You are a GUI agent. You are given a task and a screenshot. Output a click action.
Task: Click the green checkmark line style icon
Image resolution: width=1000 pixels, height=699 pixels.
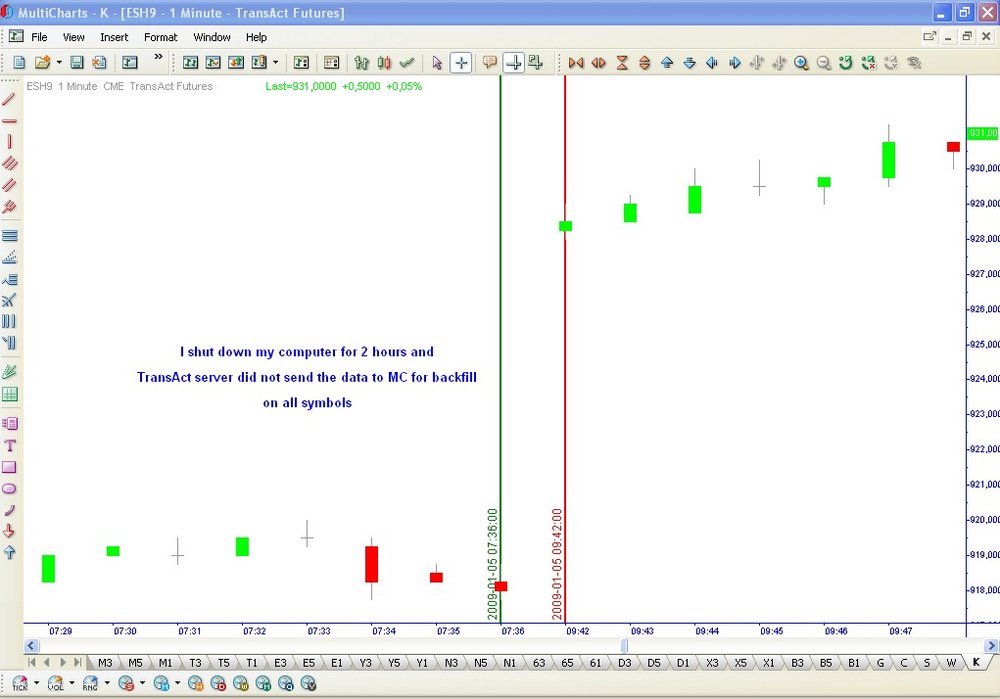pyautogui.click(x=406, y=63)
